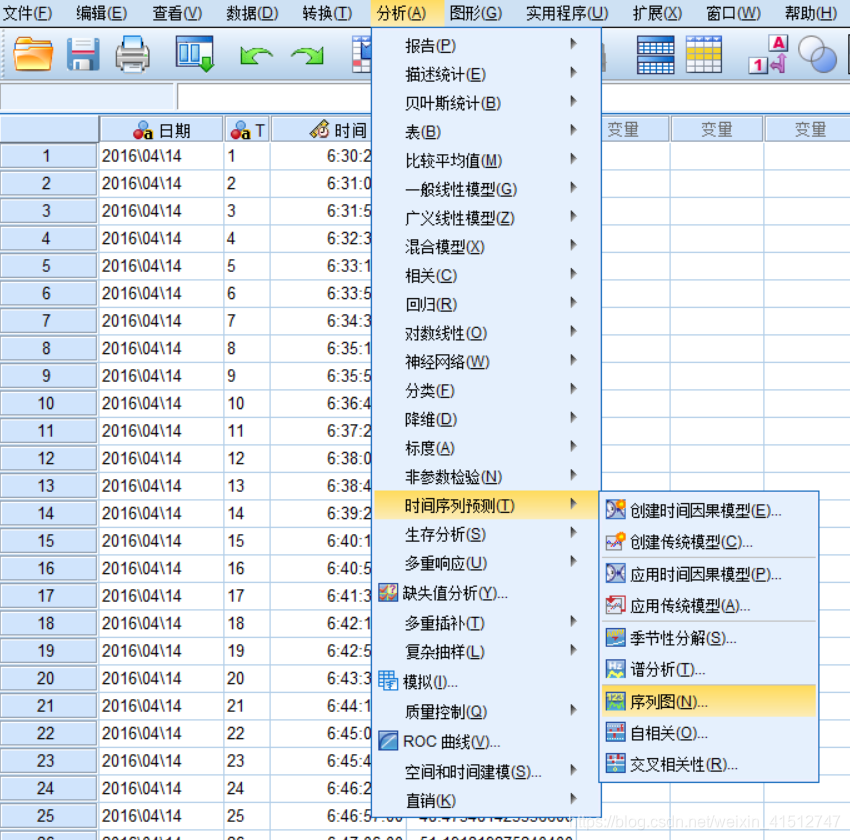This screenshot has width=850, height=840.
Task: Select Seasonal Decomposition icon
Action: pos(615,637)
